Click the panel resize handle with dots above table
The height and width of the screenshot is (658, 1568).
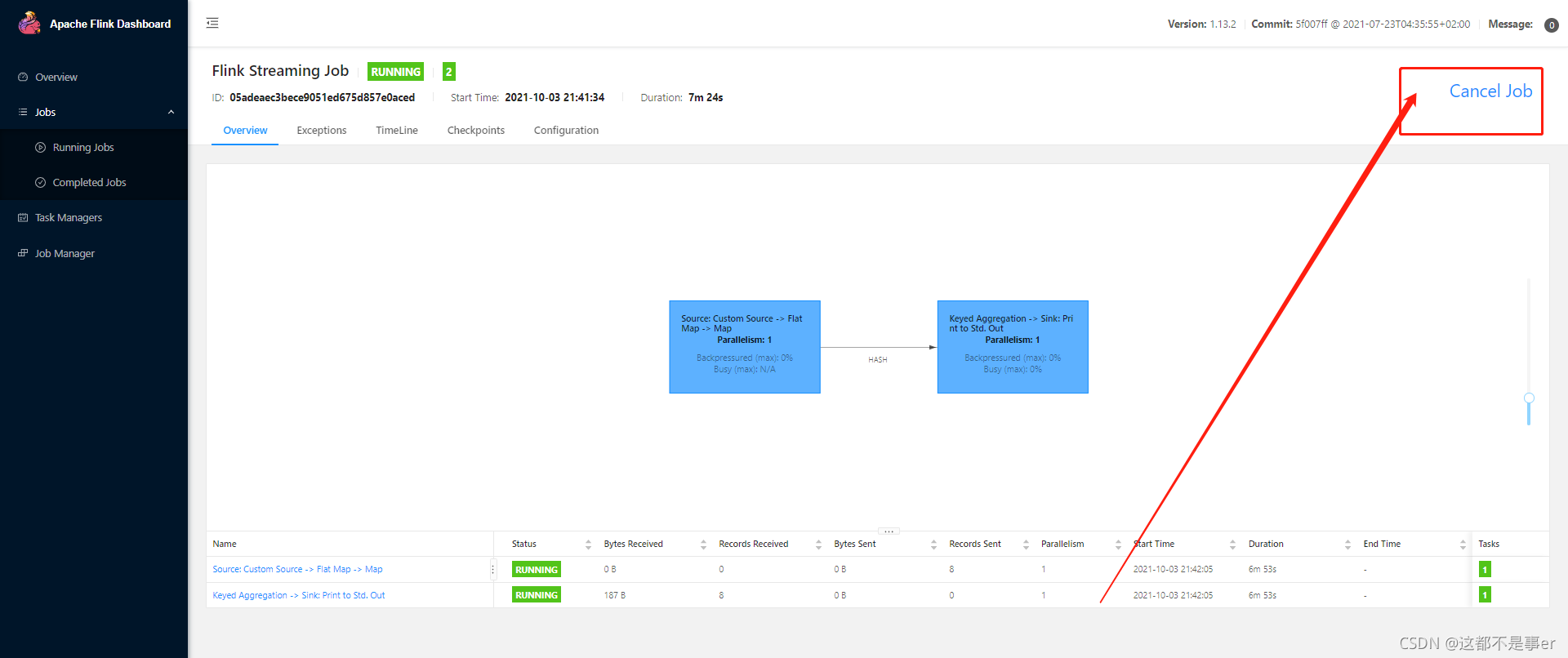click(x=889, y=531)
